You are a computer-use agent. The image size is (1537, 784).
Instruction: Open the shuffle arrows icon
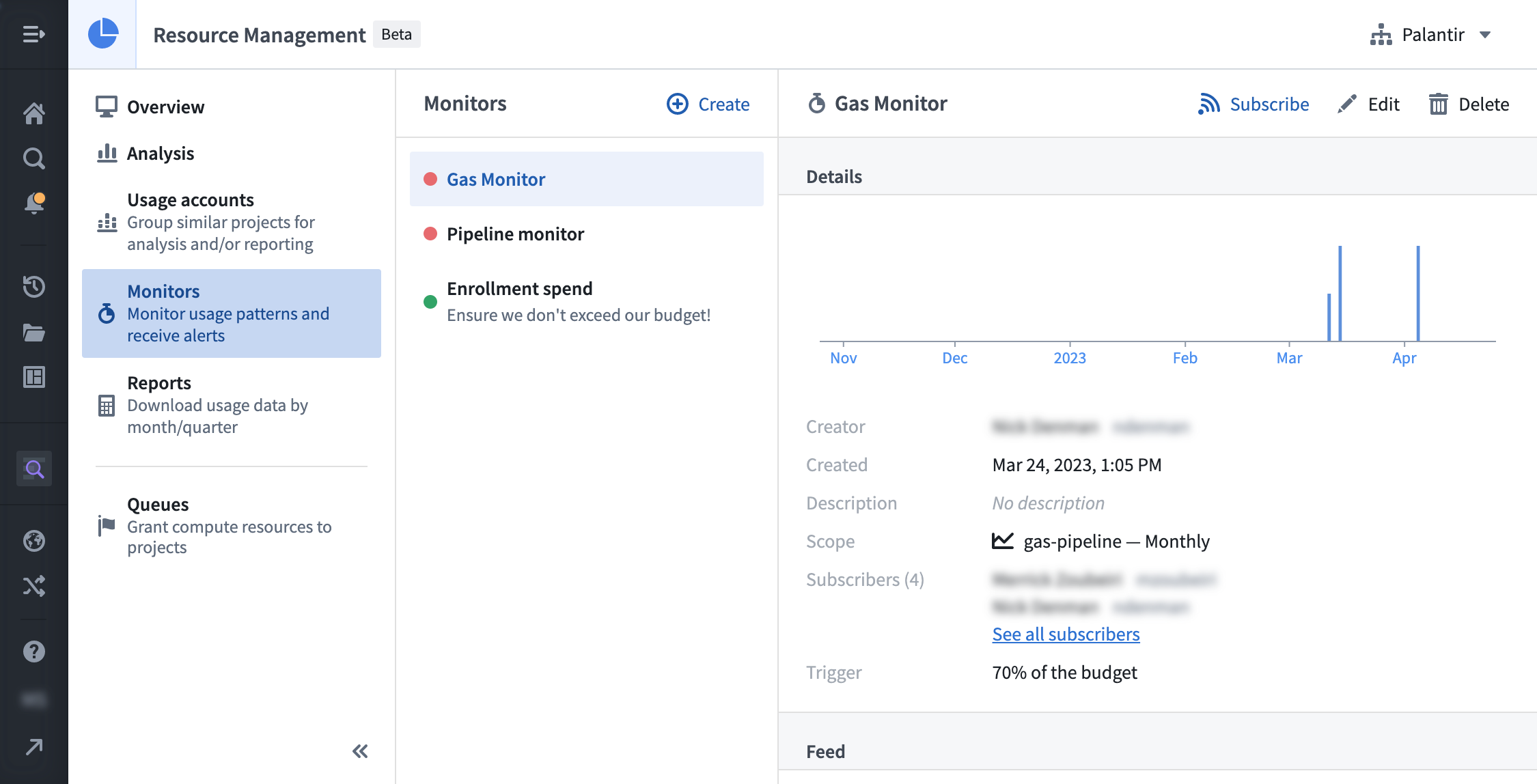pyautogui.click(x=33, y=586)
